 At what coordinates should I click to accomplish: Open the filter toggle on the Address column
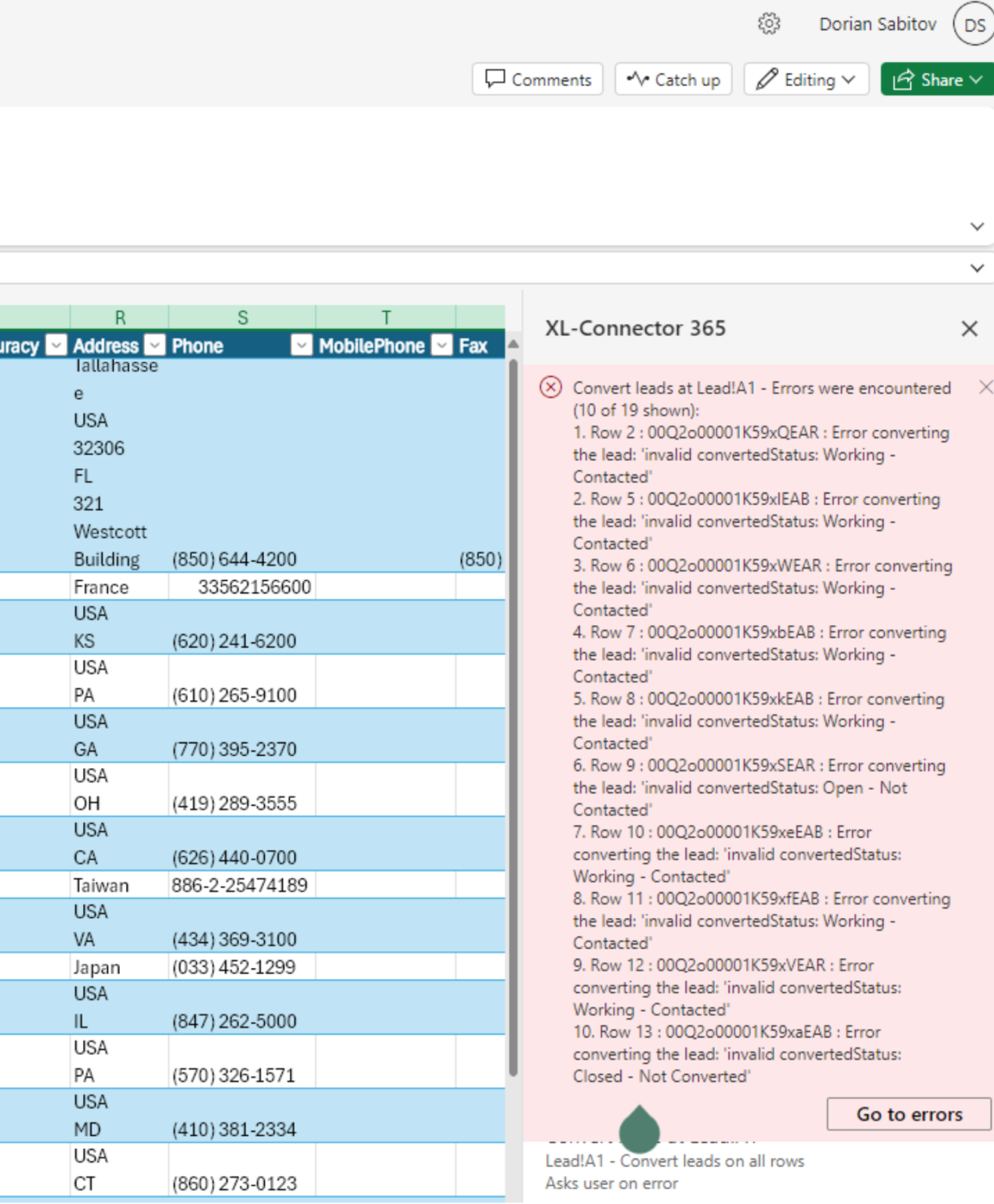click(x=154, y=346)
